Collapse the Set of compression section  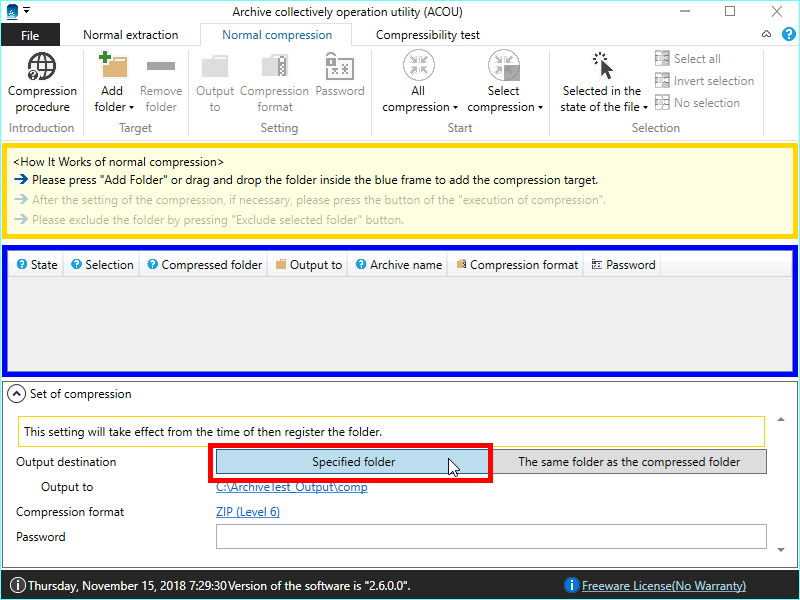17,394
